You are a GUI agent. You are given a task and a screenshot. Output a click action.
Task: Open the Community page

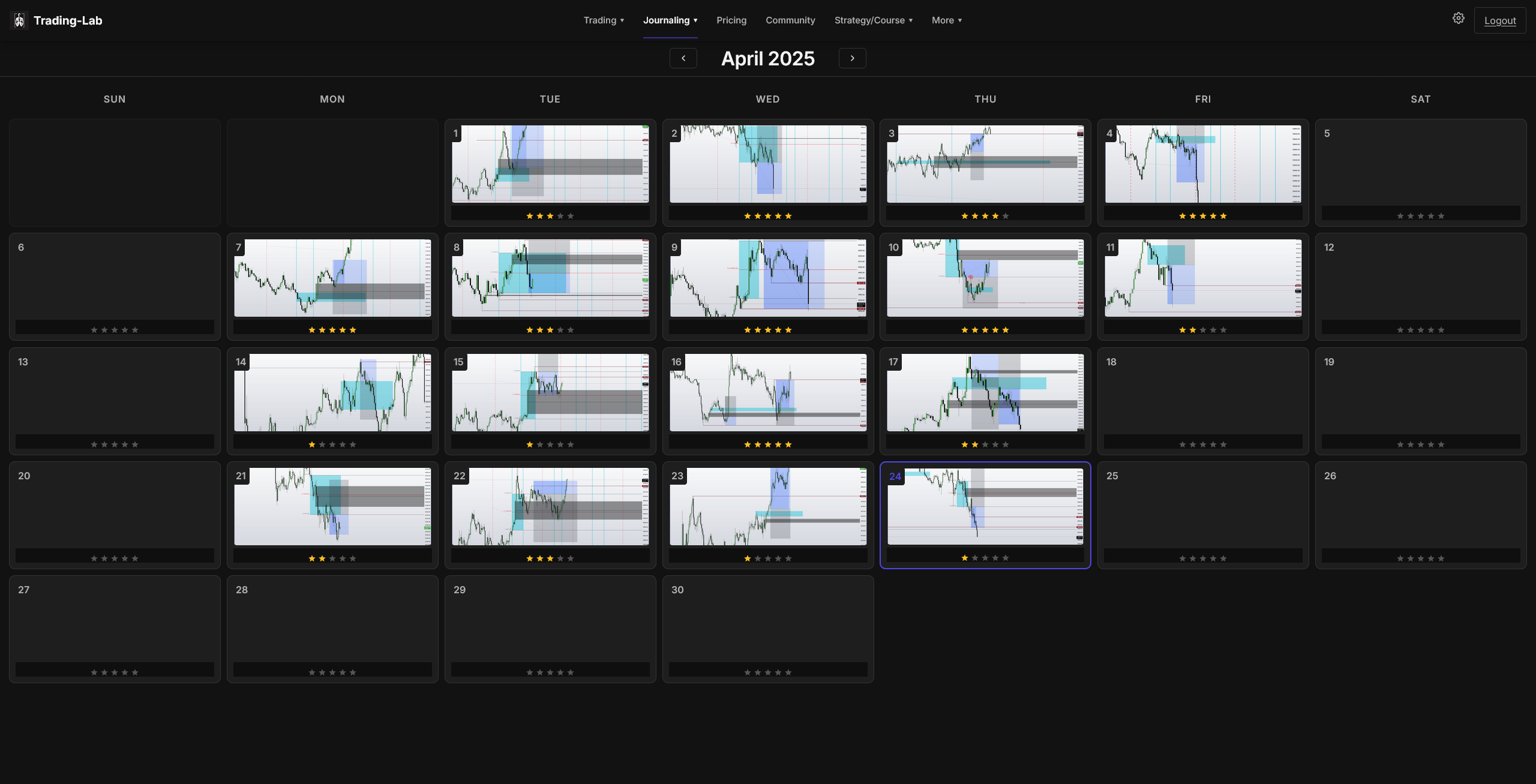[790, 20]
